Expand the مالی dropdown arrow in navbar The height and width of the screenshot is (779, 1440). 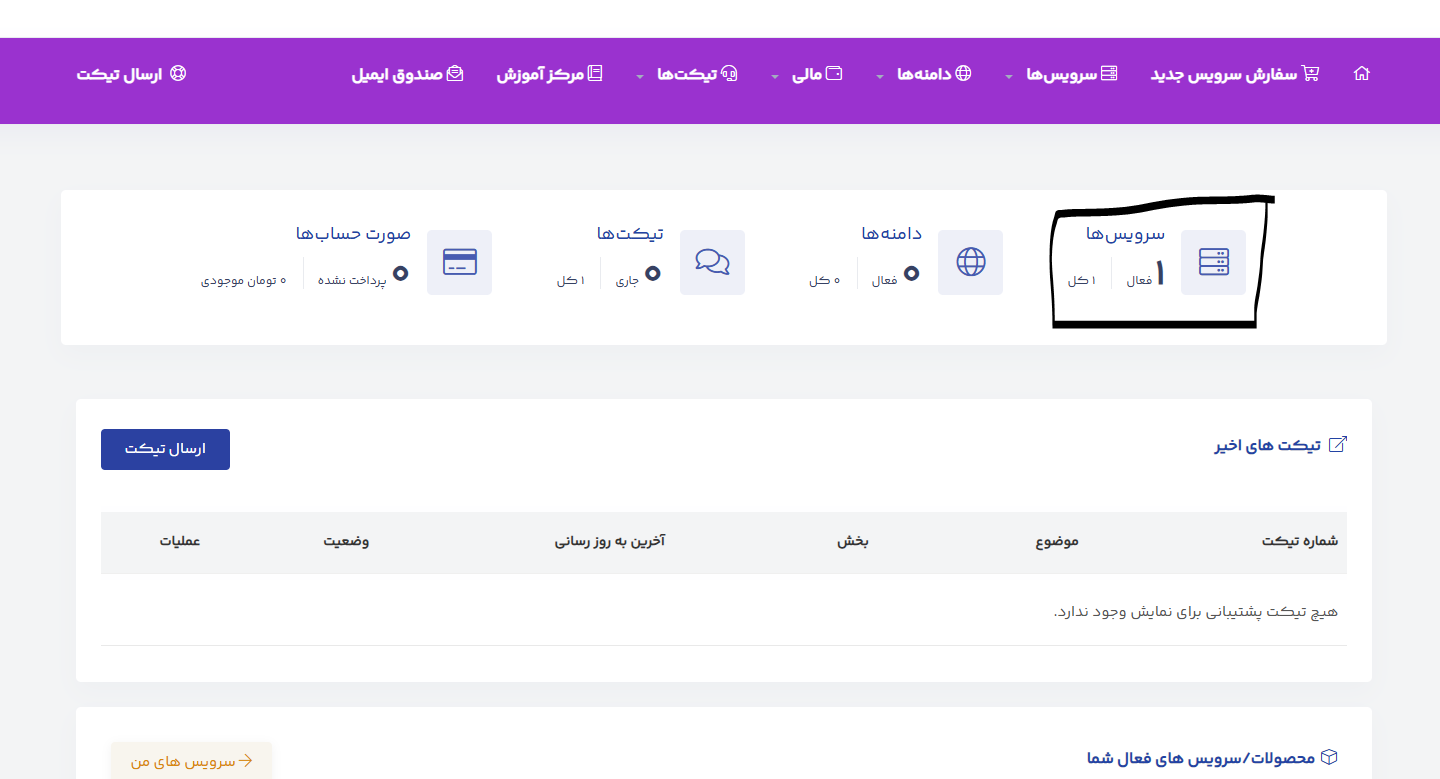point(776,76)
